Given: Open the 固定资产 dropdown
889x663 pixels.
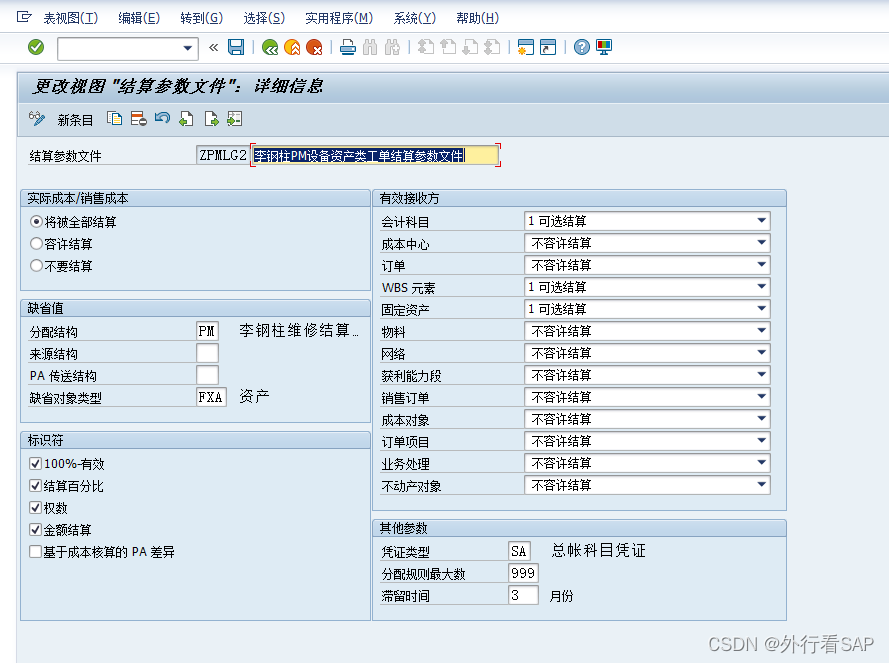Looking at the screenshot, I should tap(761, 309).
